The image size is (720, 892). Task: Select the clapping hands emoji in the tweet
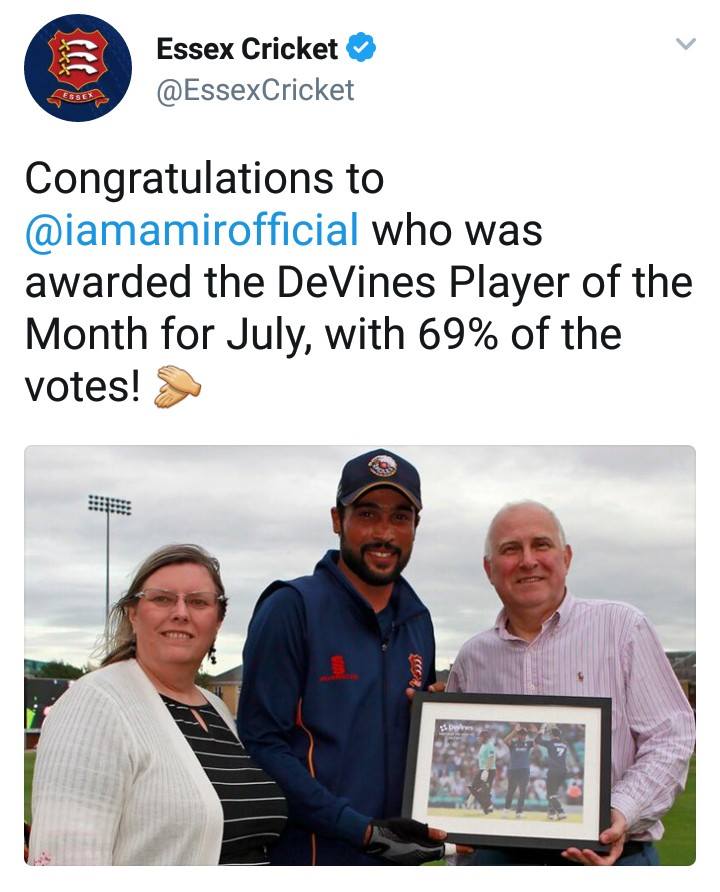click(x=179, y=384)
